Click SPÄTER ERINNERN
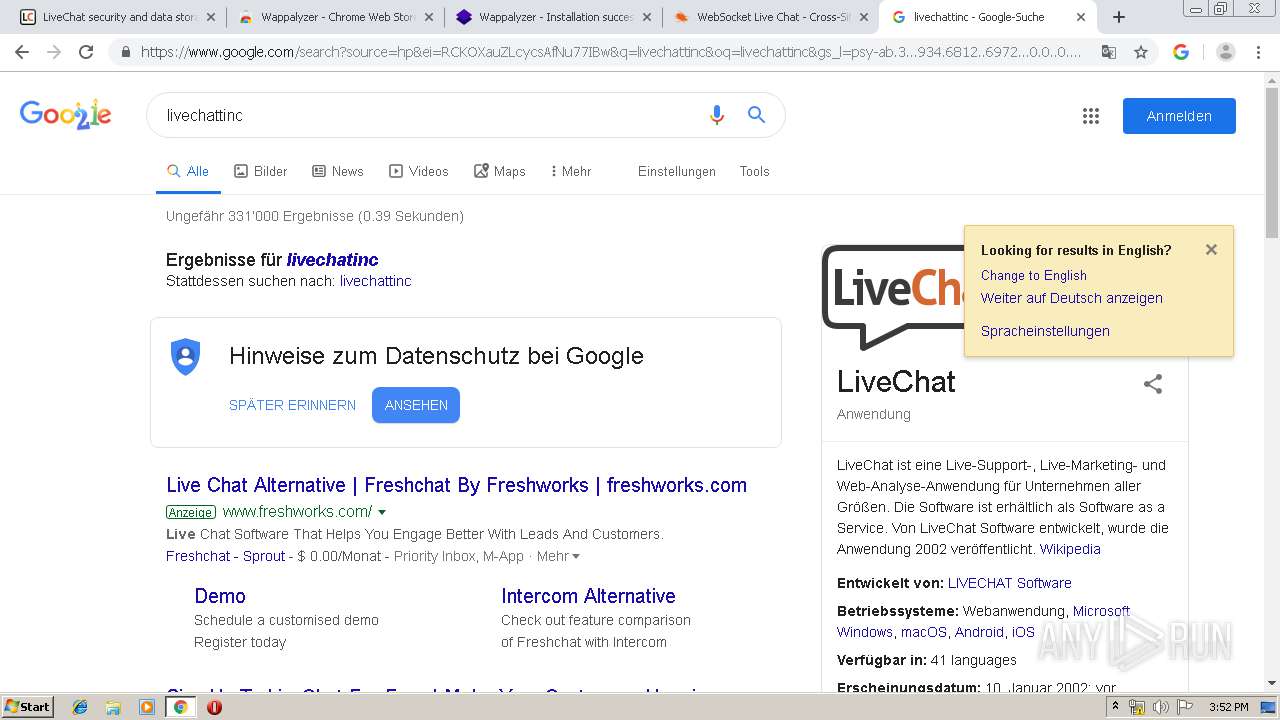 click(x=292, y=405)
